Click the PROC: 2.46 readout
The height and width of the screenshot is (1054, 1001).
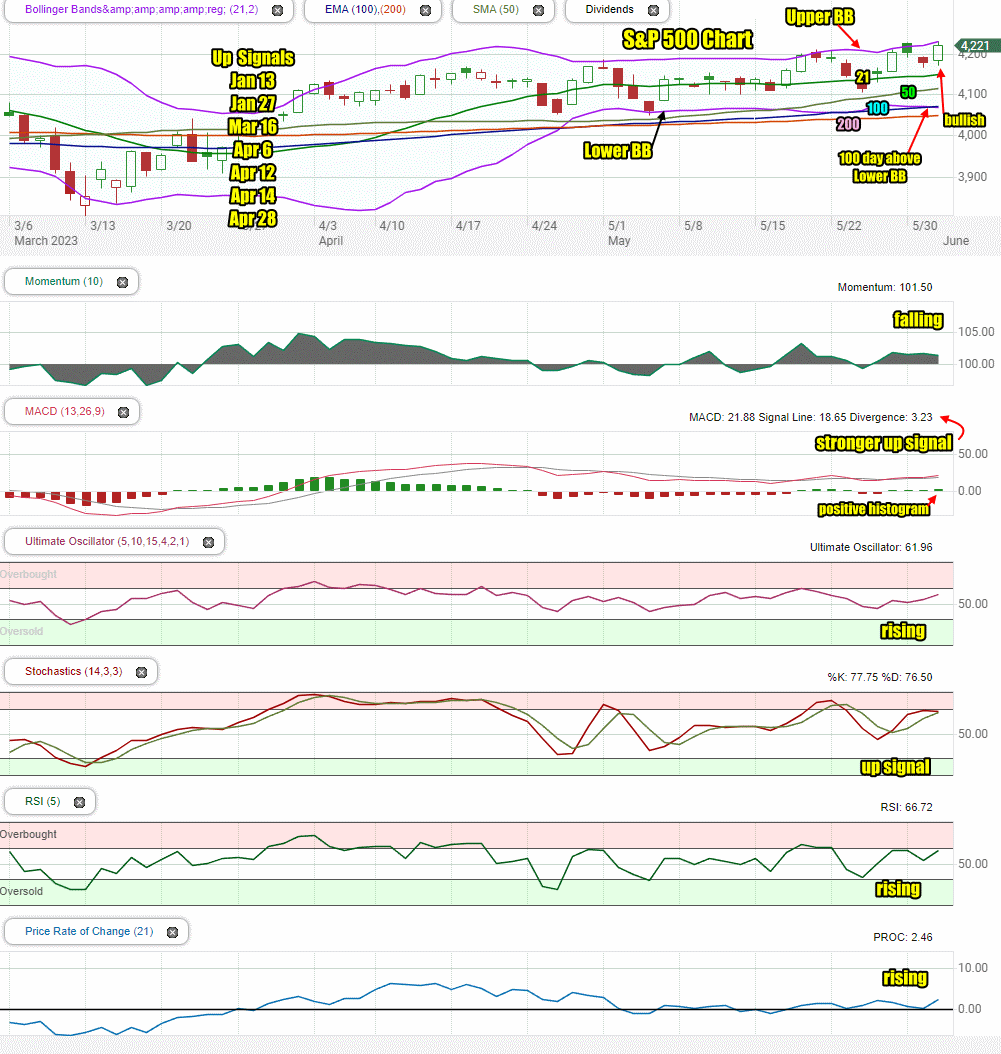pyautogui.click(x=902, y=937)
